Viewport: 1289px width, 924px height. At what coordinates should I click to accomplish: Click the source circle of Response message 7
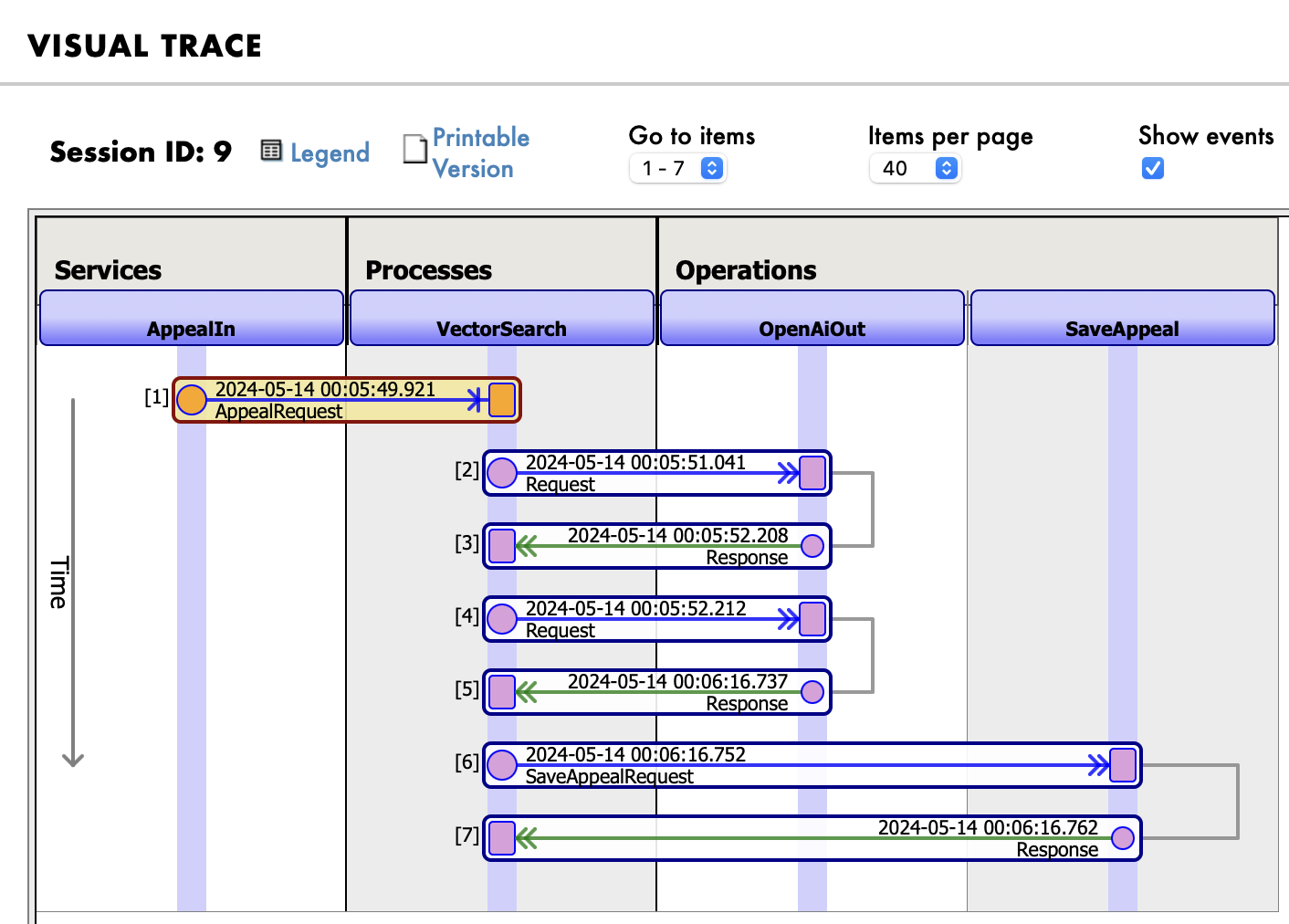tap(1123, 838)
